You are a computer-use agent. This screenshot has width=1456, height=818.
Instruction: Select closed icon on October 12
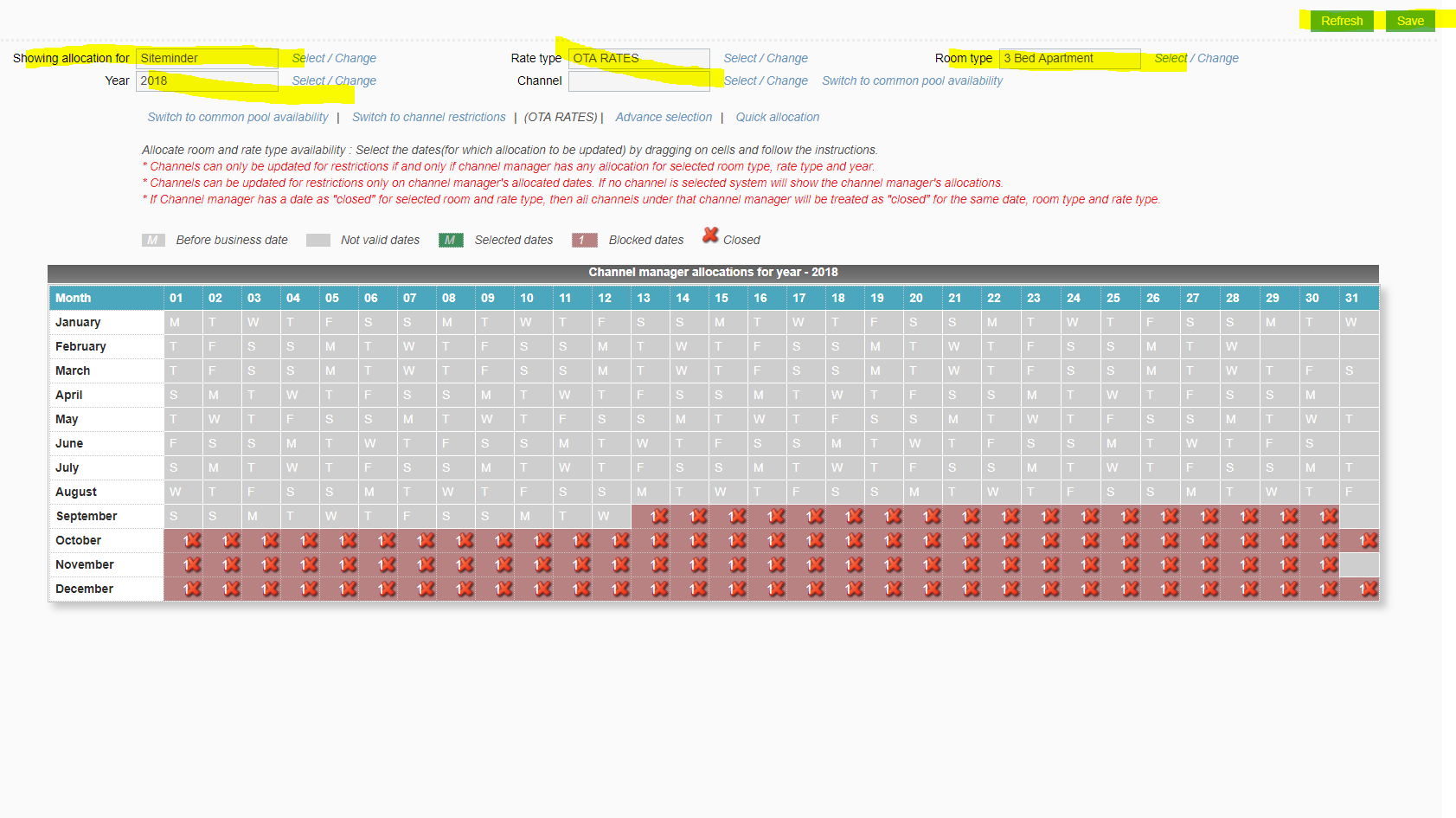click(620, 540)
